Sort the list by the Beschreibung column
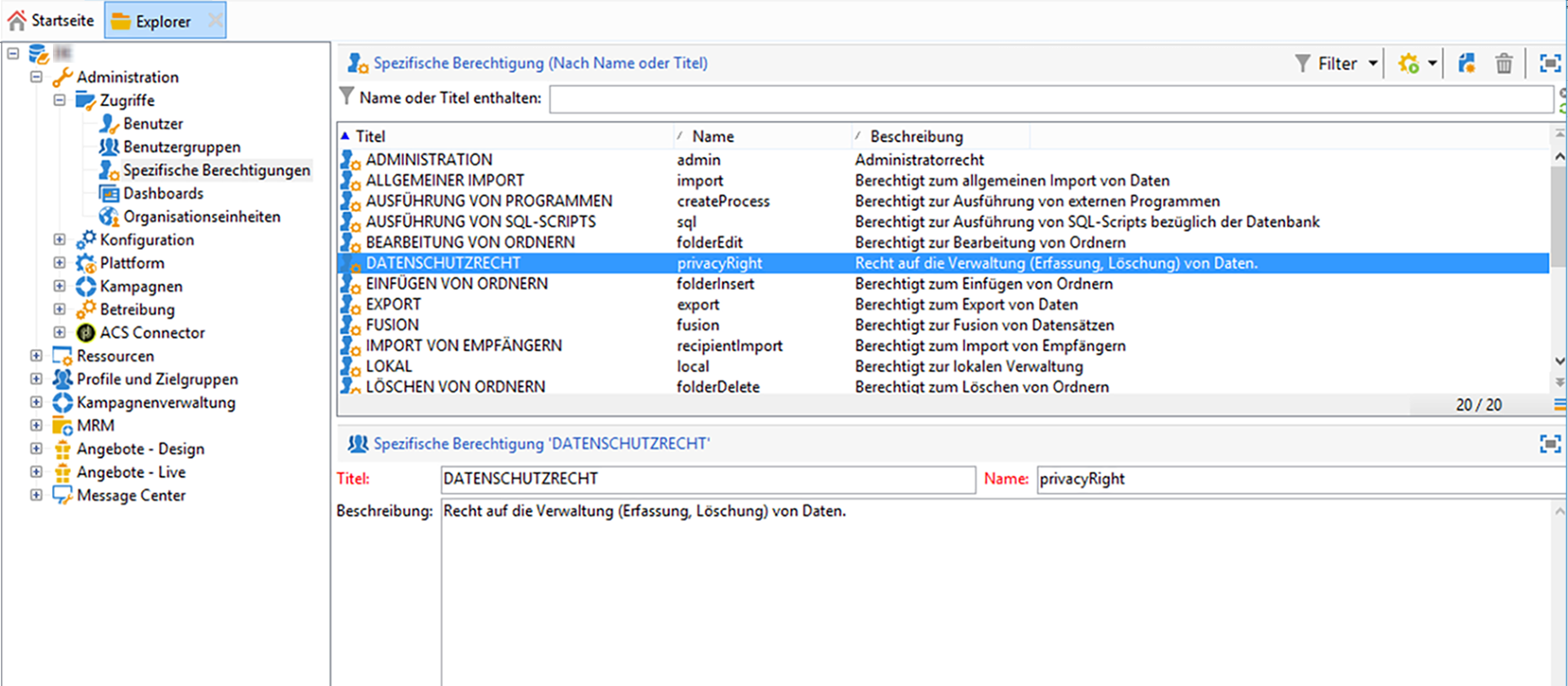The width and height of the screenshot is (1568, 686). click(x=941, y=136)
